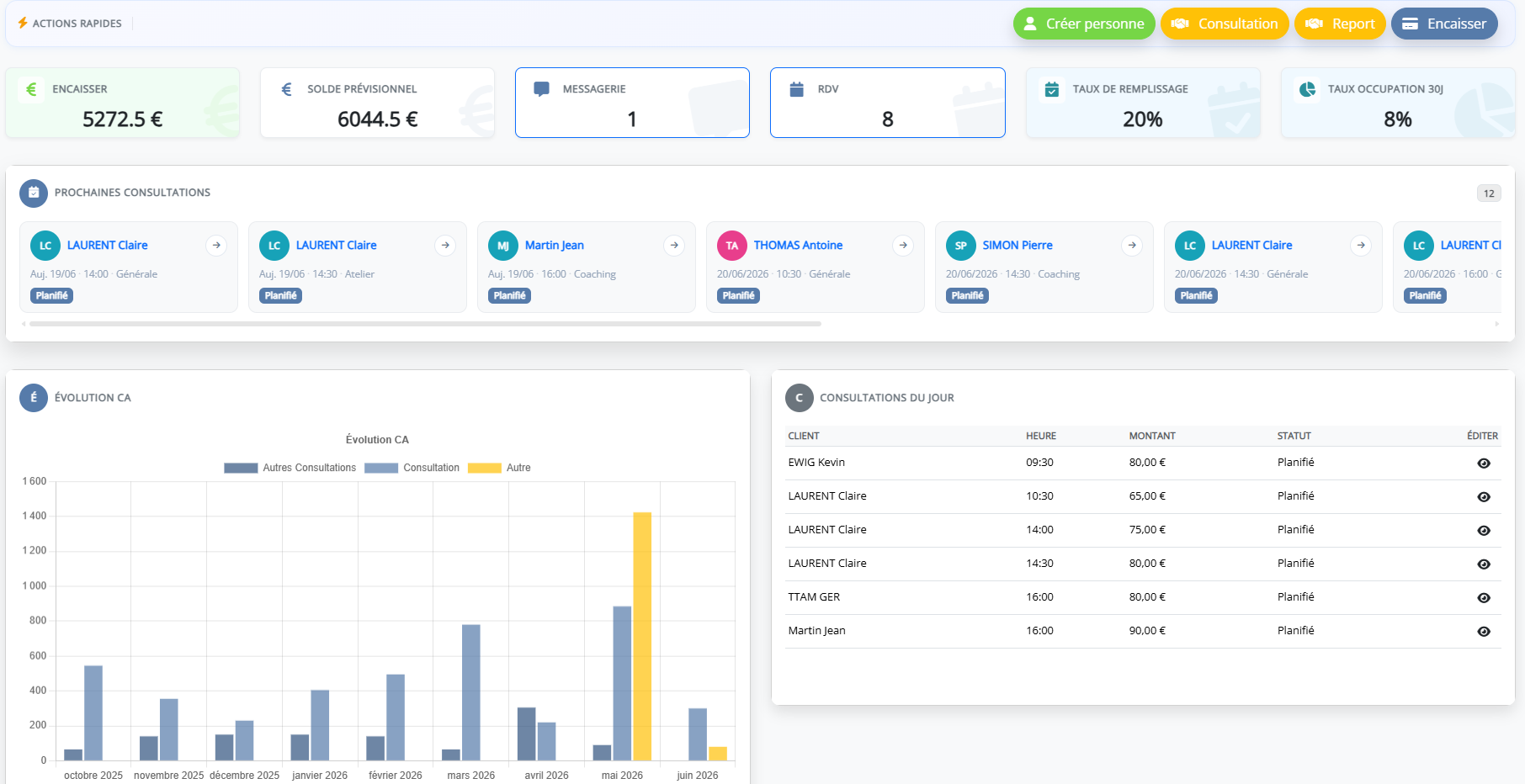Click the TA avatar of THOMAS Antoine
The image size is (1525, 784).
pyautogui.click(x=732, y=246)
